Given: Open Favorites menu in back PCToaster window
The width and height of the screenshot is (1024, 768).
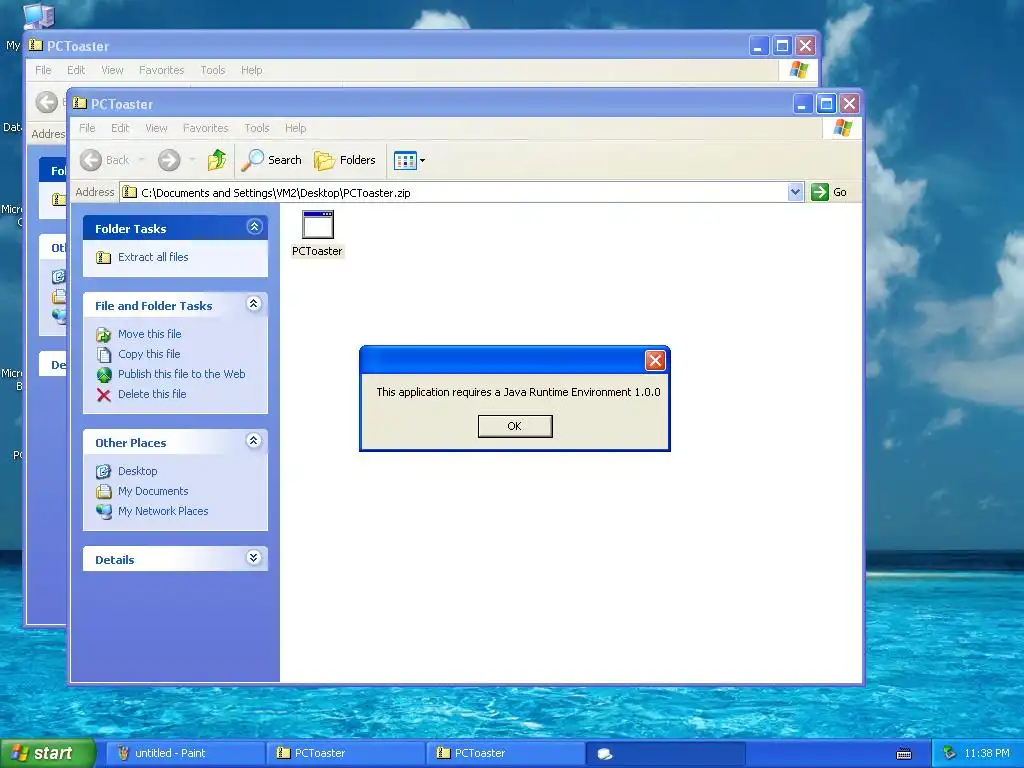Looking at the screenshot, I should pyautogui.click(x=161, y=70).
